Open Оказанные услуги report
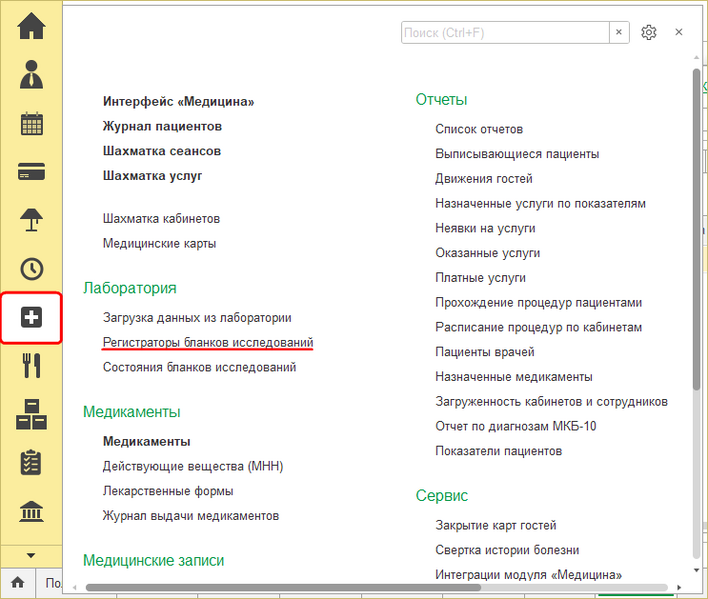 (x=487, y=253)
